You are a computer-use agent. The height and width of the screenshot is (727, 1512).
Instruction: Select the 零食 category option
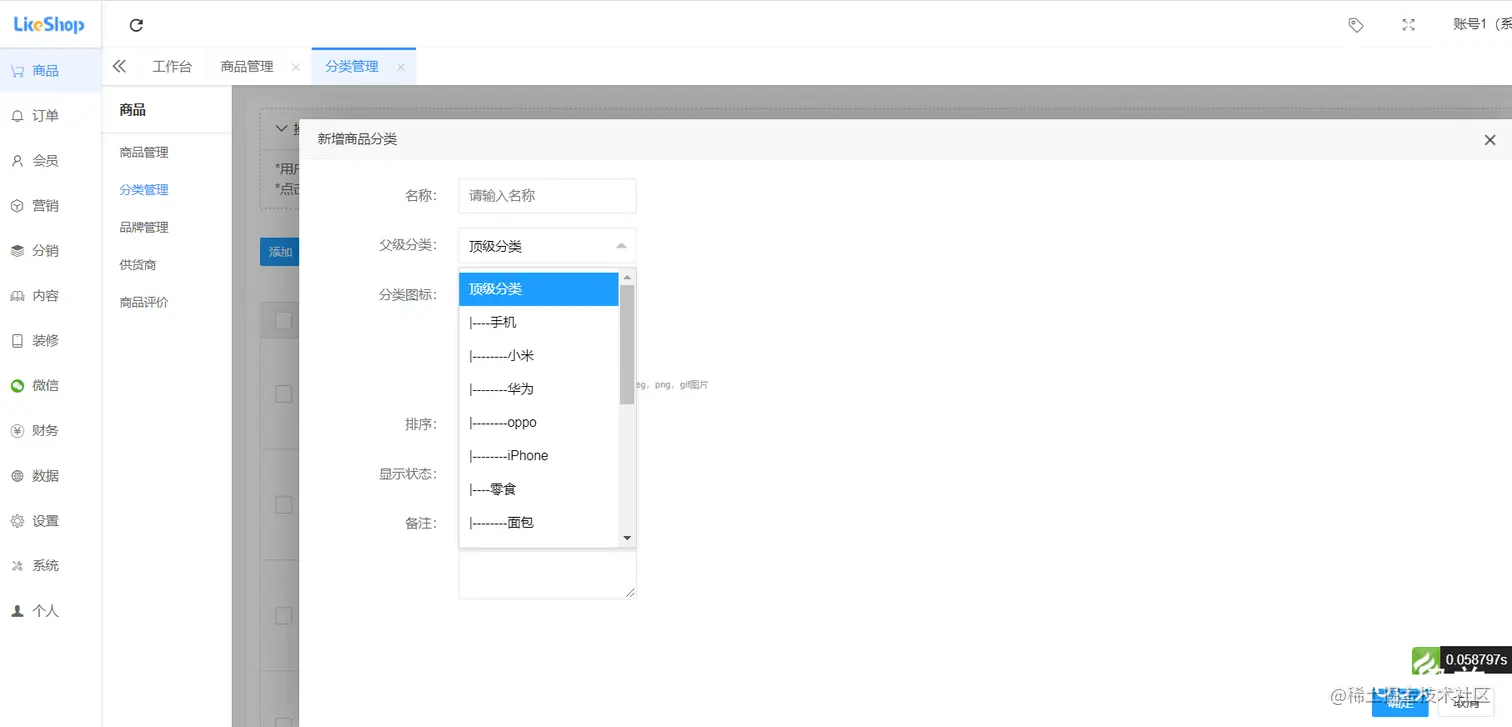(x=539, y=489)
